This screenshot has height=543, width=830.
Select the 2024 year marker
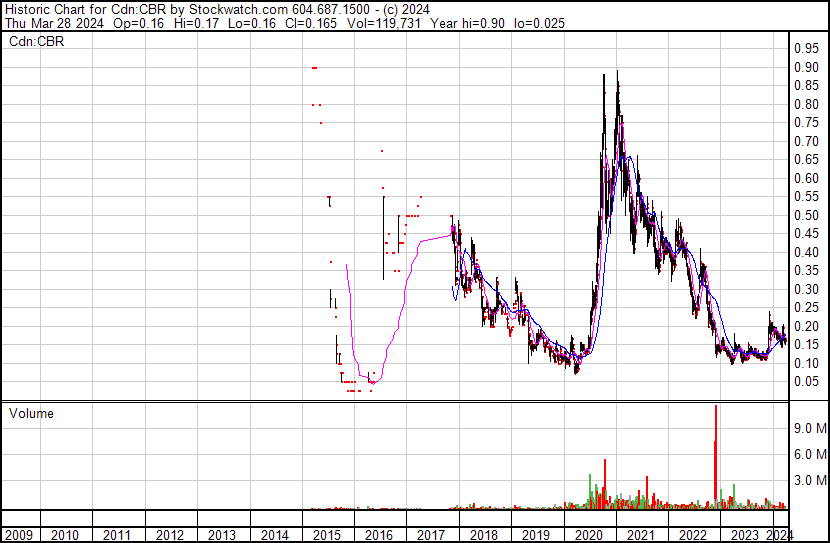[x=782, y=535]
